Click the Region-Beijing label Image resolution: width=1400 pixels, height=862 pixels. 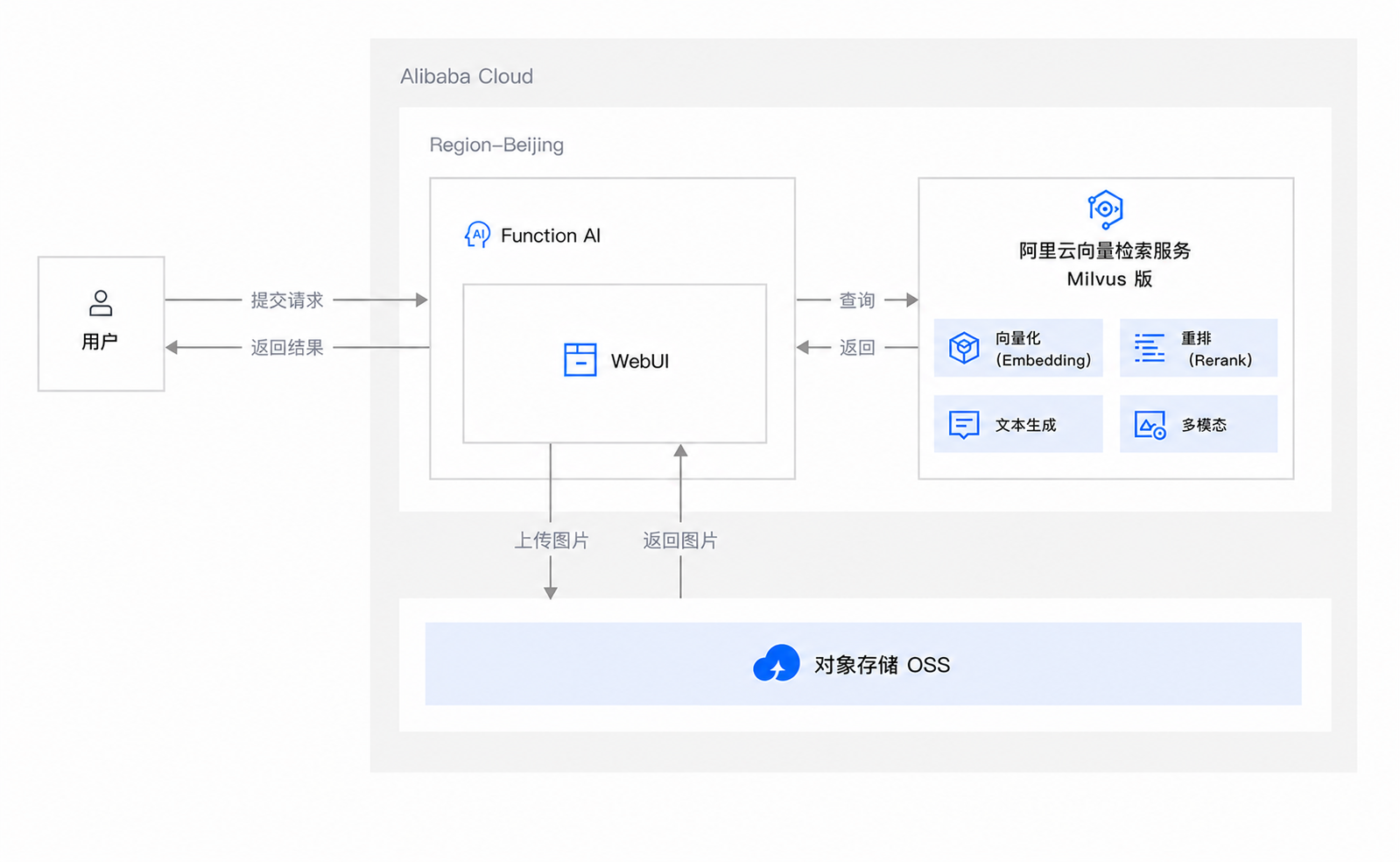pyautogui.click(x=496, y=145)
